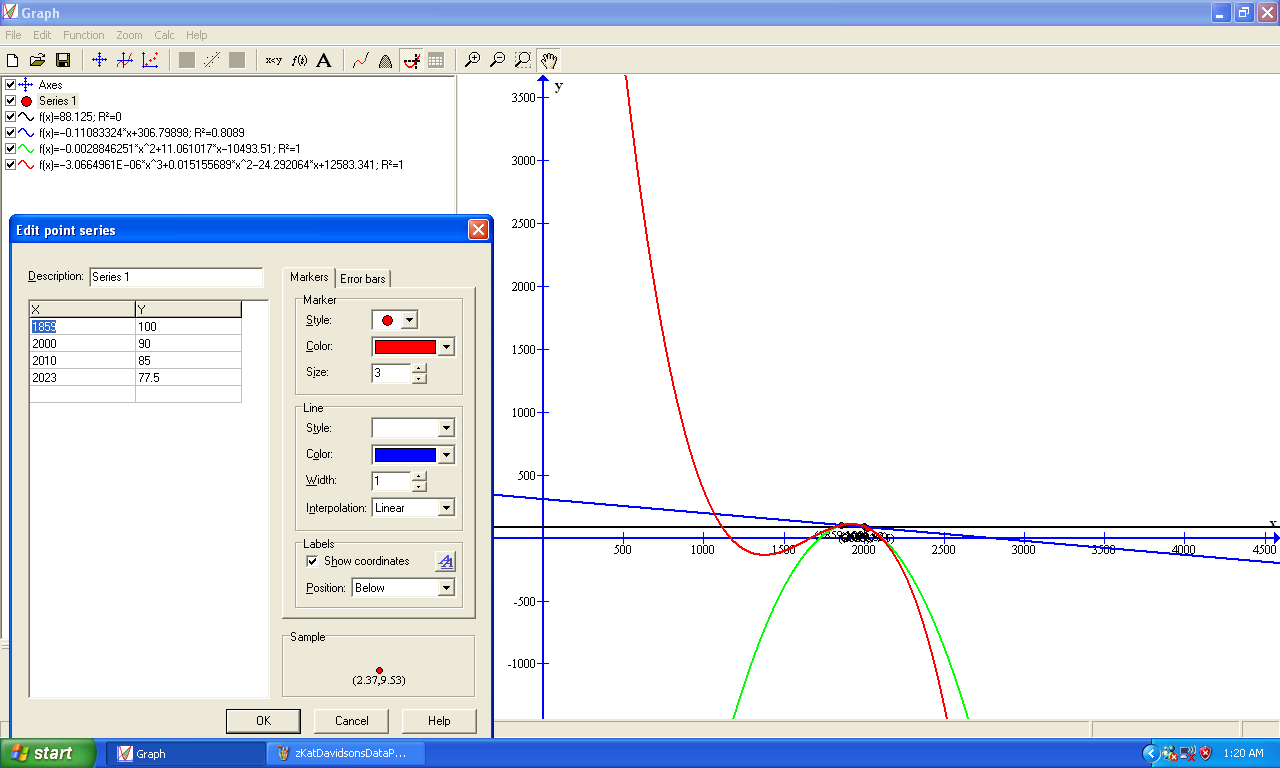Click the marker Size input field

[x=391, y=373]
